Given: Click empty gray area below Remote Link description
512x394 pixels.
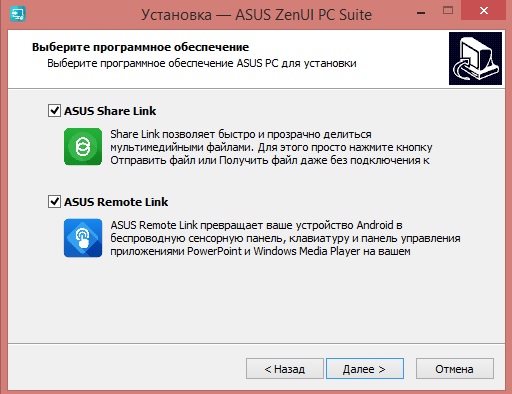Looking at the screenshot, I should [256, 300].
